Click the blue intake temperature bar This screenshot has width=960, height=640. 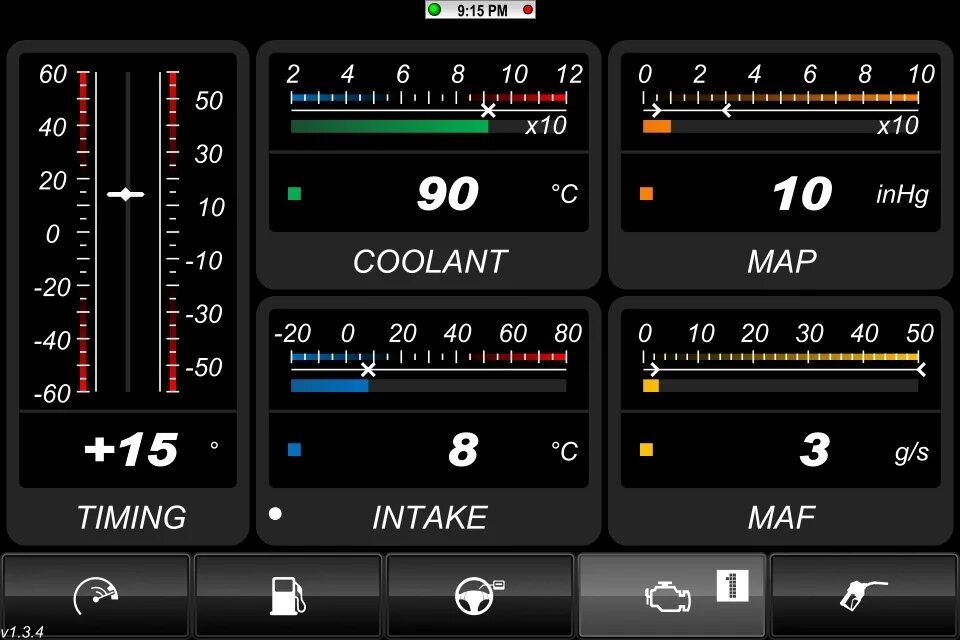329,386
